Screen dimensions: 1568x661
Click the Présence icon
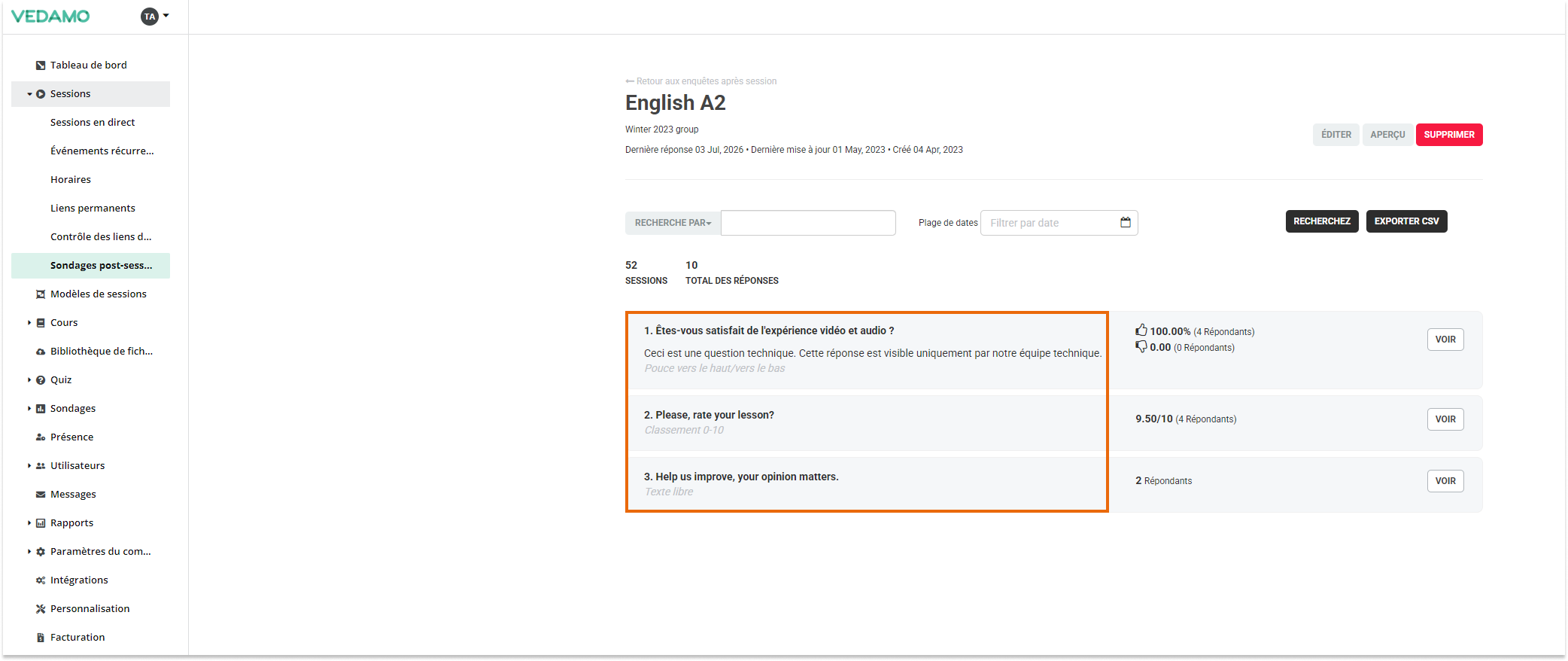point(41,437)
